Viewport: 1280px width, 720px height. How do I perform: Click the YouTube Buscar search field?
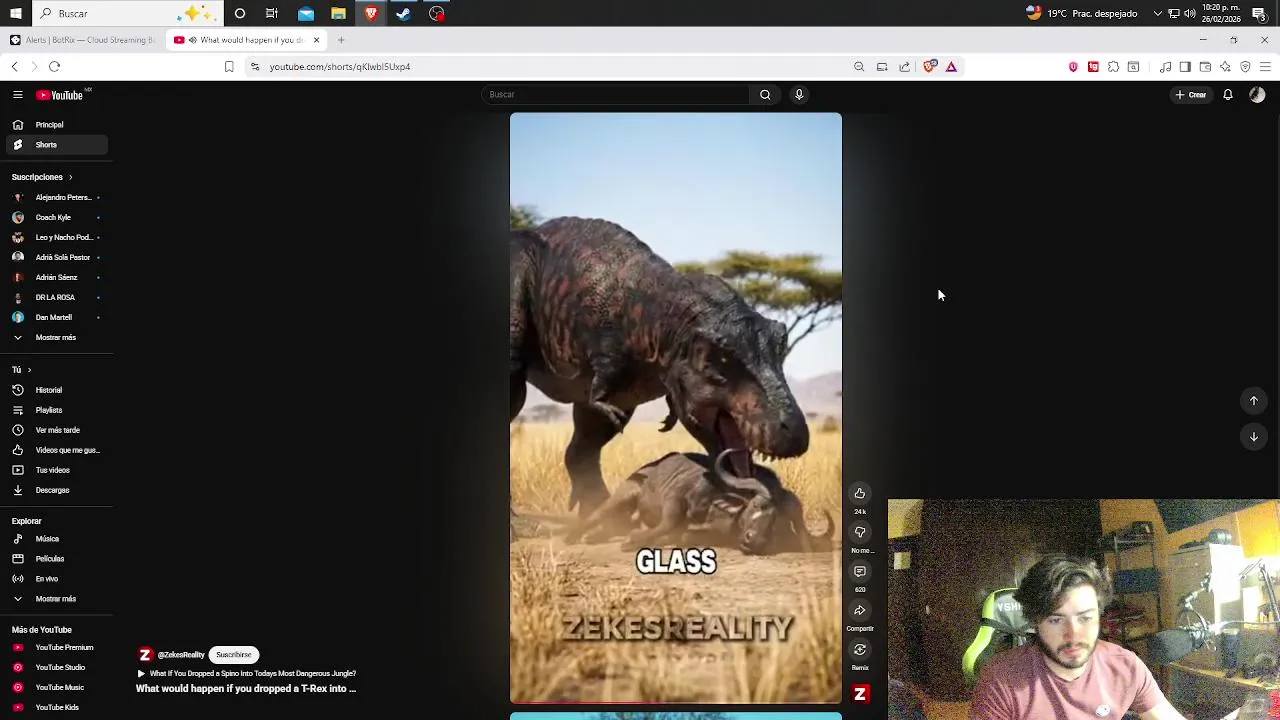[615, 94]
